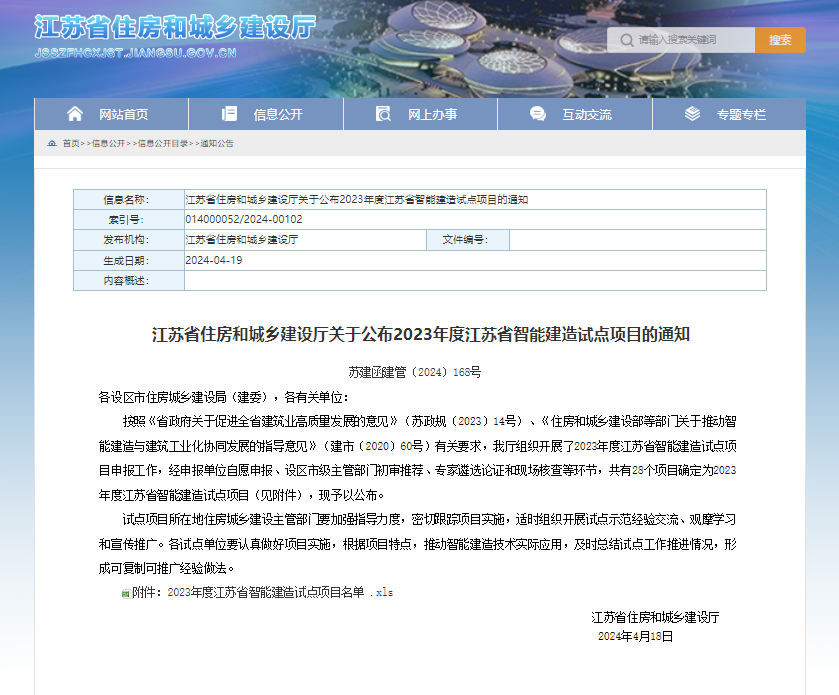Open the 信息公开 navigation tab
839x695 pixels.
277,114
